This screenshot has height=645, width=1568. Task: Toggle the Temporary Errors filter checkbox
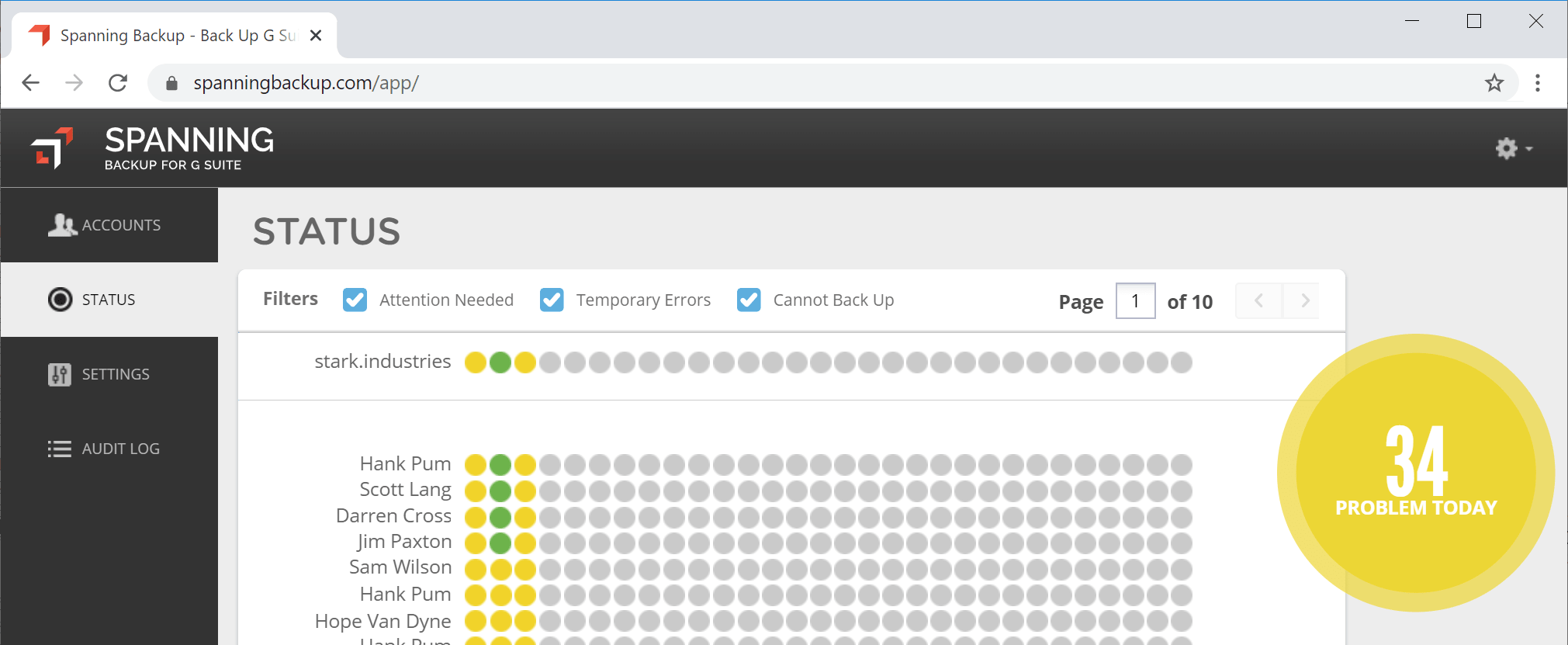pos(552,300)
